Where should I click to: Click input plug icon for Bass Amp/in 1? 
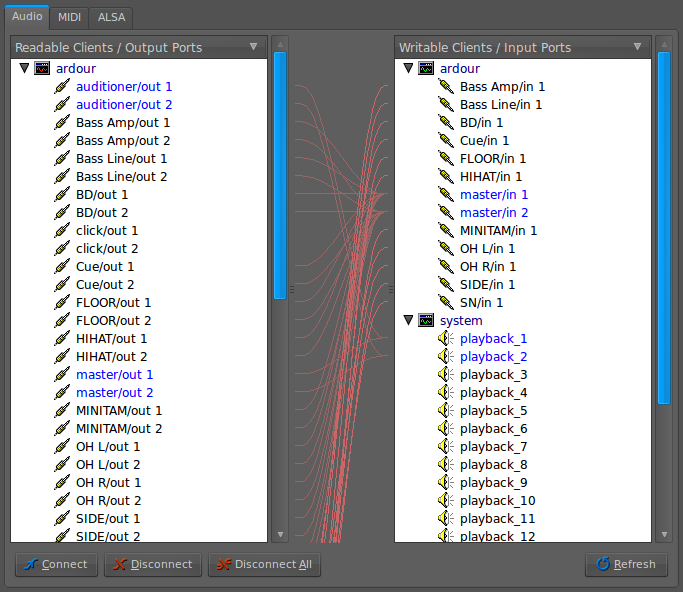[x=446, y=87]
